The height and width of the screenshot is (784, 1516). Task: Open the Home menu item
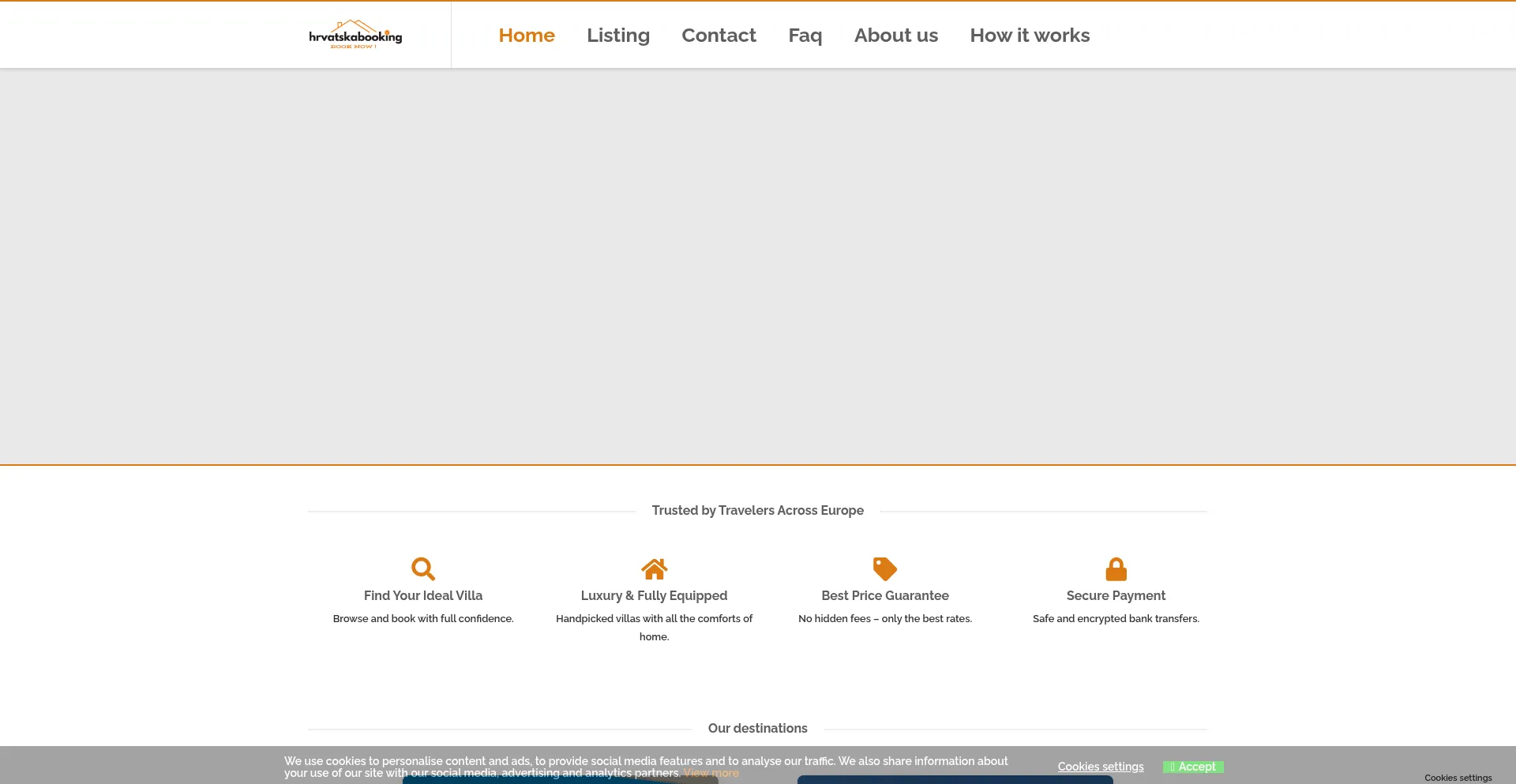point(527,36)
